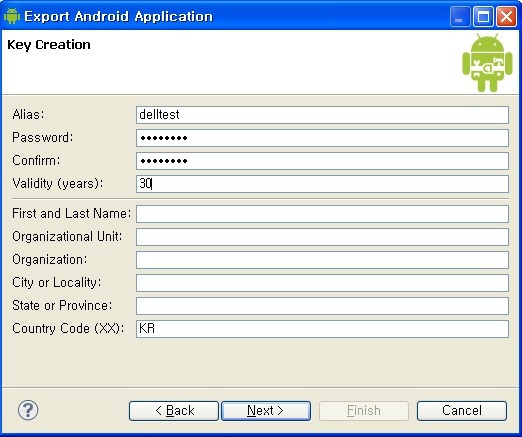
Task: Click the Country Code (XX): label
Action: (x=68, y=328)
